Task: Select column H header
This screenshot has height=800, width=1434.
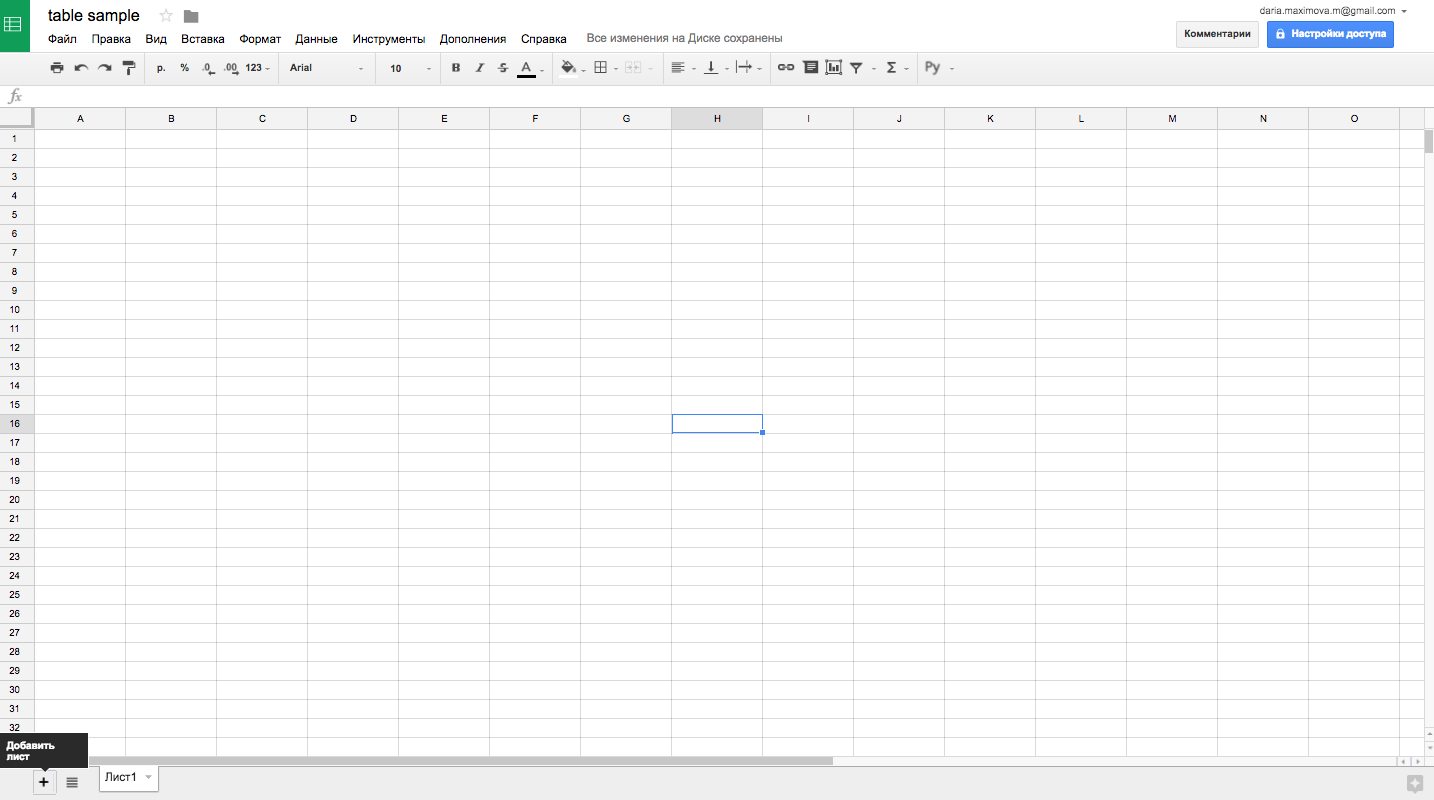Action: (x=717, y=119)
